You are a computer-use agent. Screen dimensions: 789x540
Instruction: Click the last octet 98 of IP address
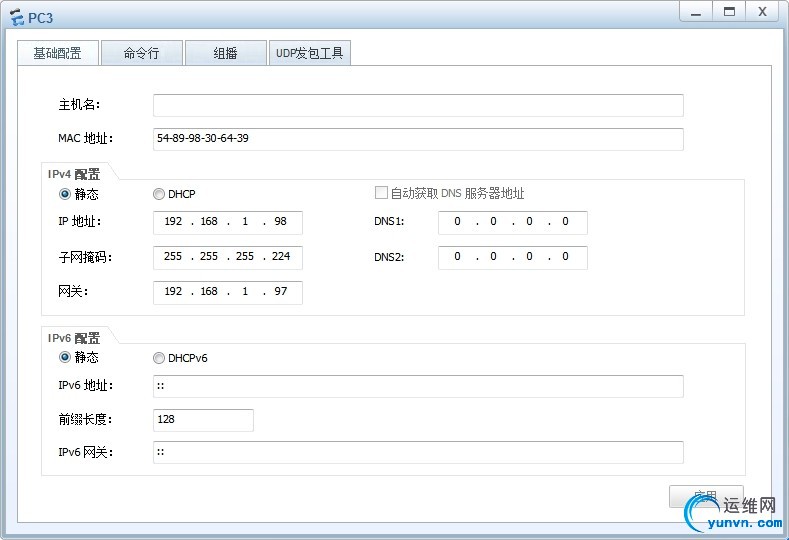tap(281, 221)
